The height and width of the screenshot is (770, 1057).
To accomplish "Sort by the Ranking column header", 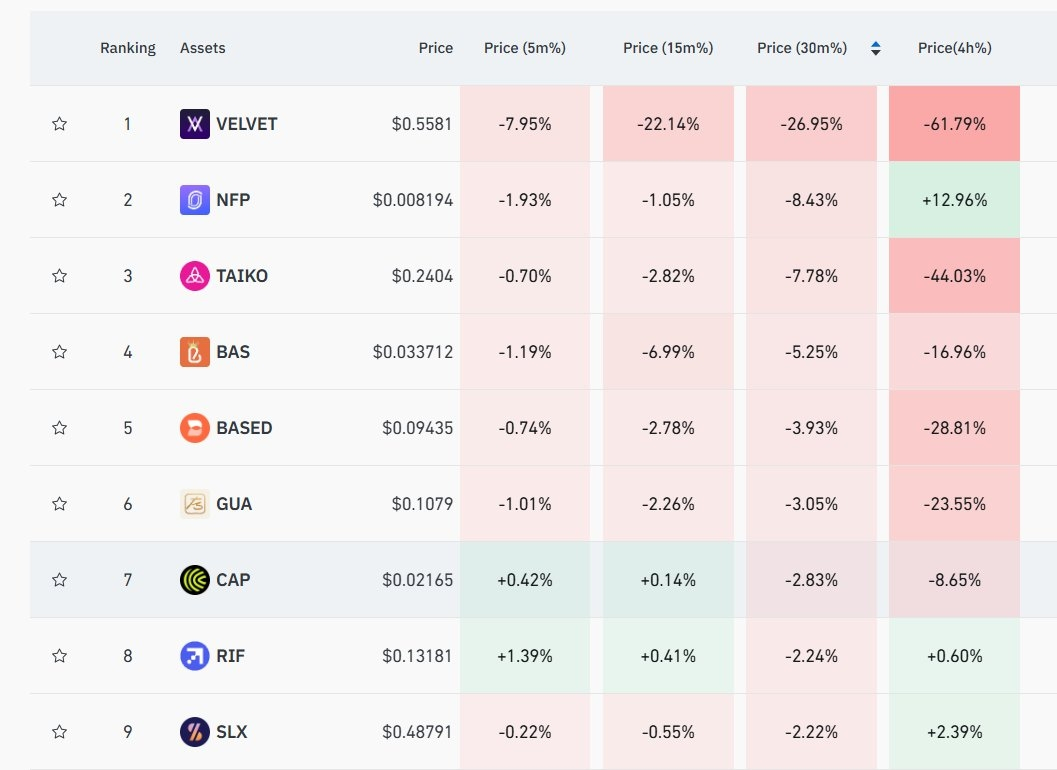I will pyautogui.click(x=127, y=49).
